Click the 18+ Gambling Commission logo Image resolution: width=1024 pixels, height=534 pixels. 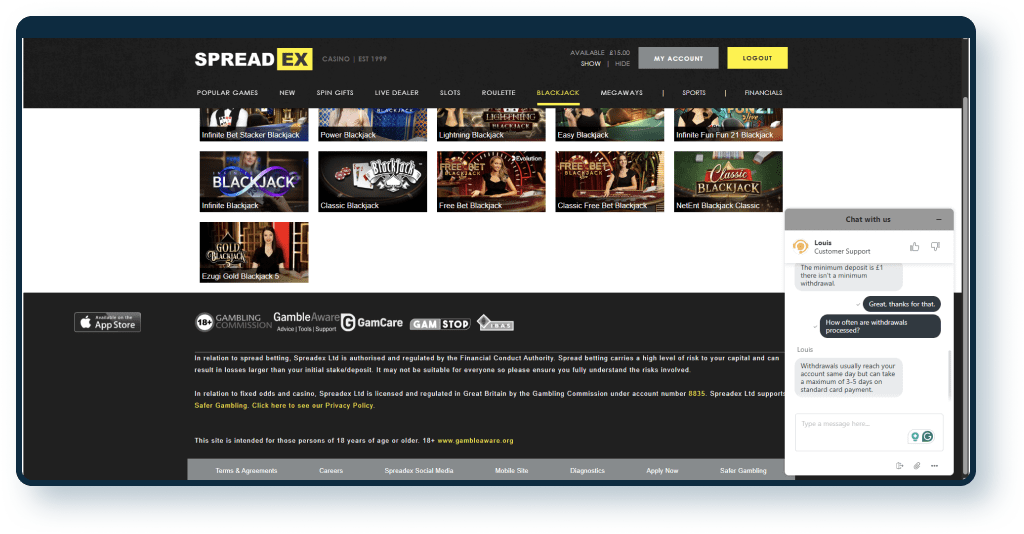click(233, 321)
